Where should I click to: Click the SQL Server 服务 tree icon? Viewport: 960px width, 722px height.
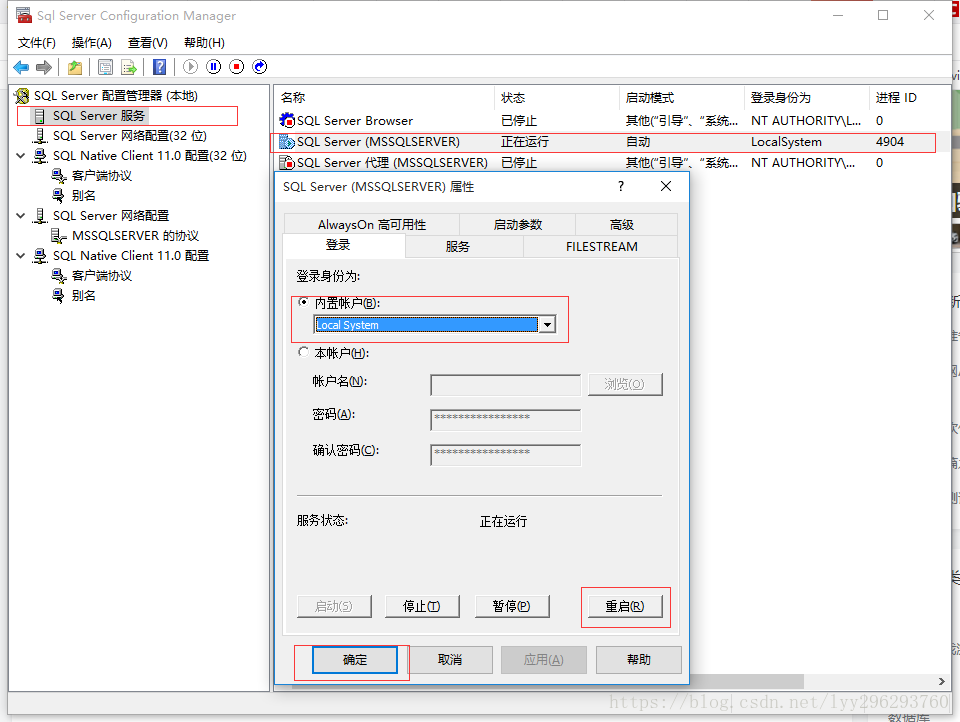point(40,116)
